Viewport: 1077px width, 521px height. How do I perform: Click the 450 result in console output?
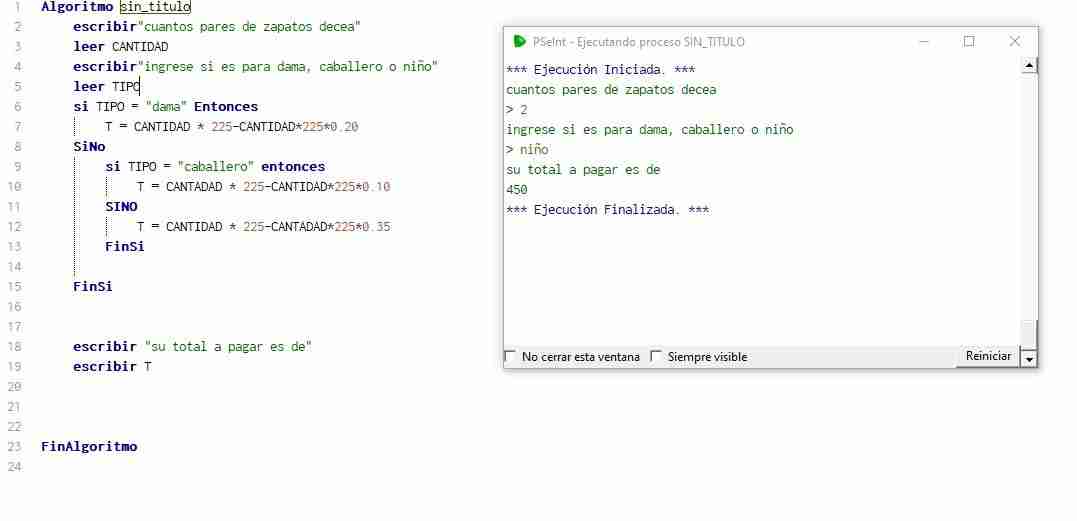(517, 189)
